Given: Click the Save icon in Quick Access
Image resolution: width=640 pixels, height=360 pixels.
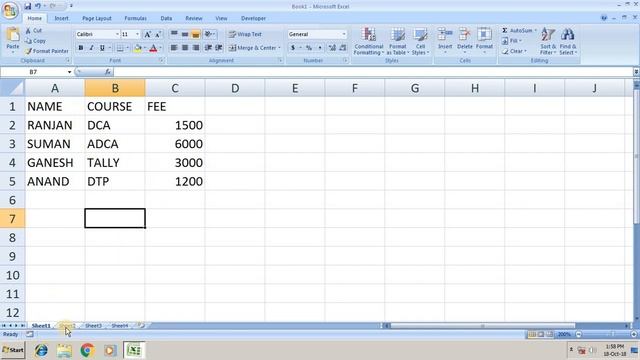Looking at the screenshot, I should (x=27, y=6).
